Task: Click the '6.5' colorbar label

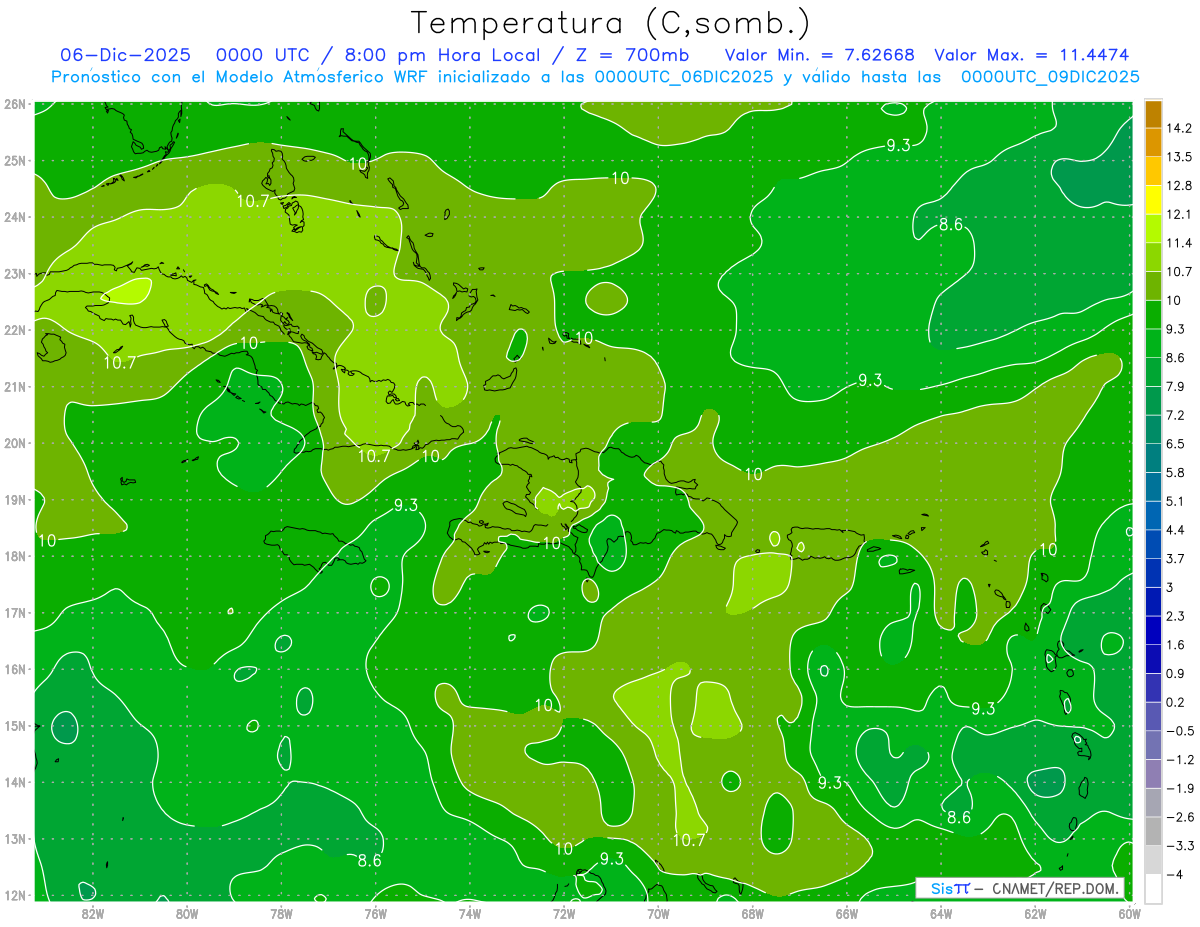Action: tap(1176, 443)
